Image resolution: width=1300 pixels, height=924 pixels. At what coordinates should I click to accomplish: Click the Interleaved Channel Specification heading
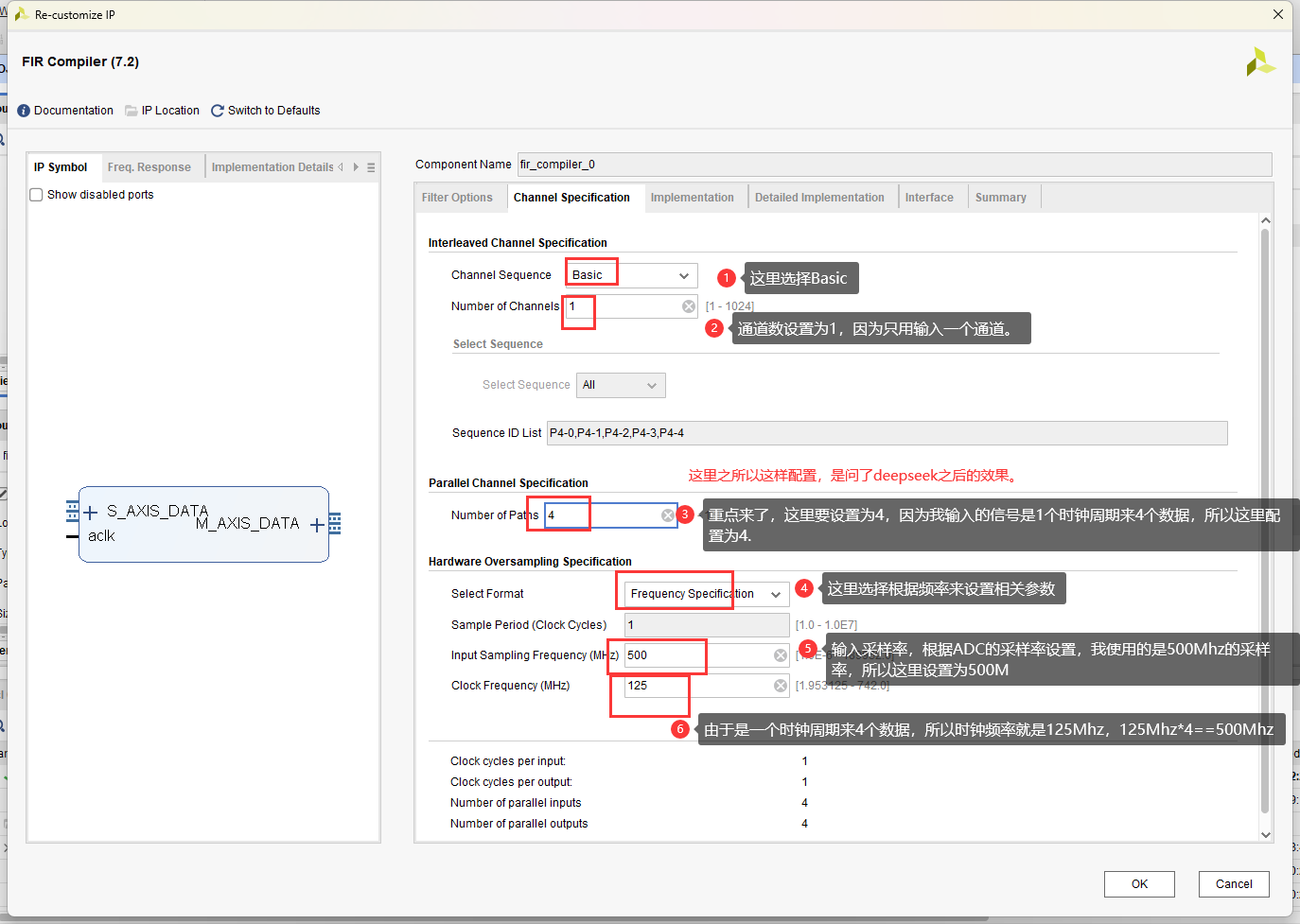pyautogui.click(x=518, y=243)
